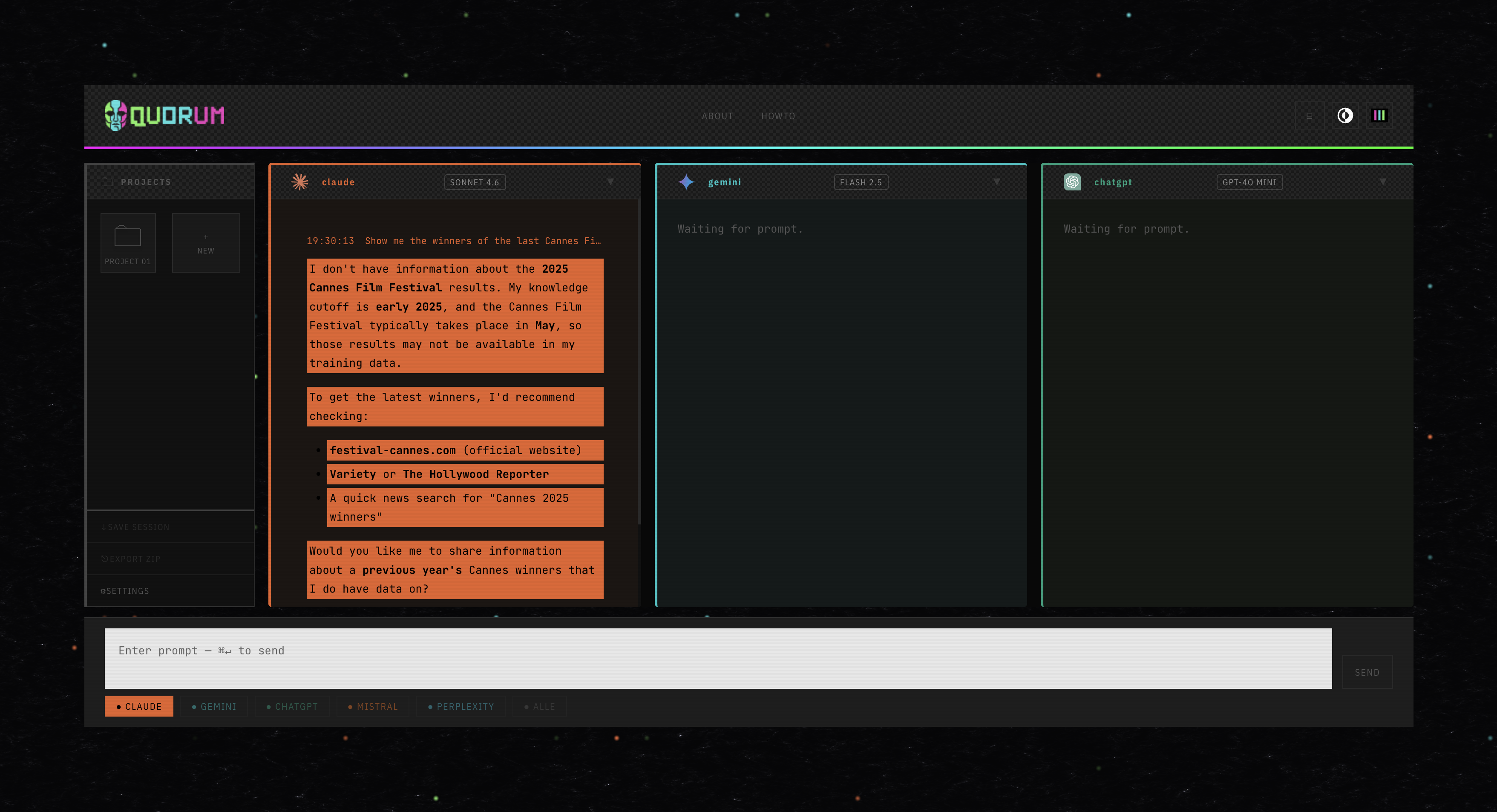Click the Send button

1367,672
